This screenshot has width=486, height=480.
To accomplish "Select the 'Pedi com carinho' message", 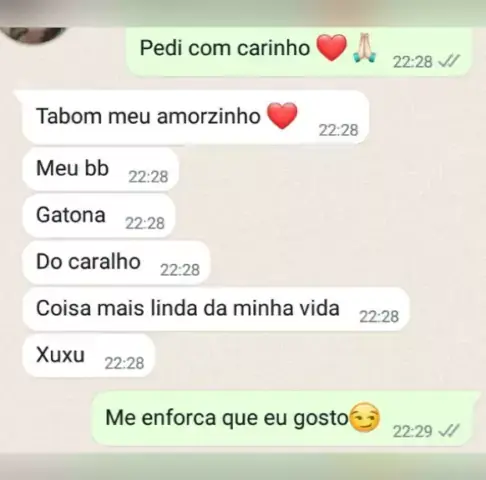I will pos(299,51).
